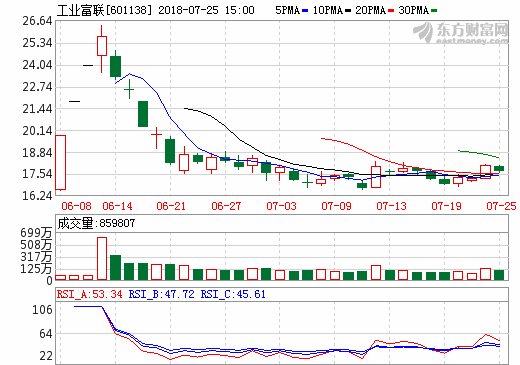Click the timestamp 2018-07-25 15:00
The width and height of the screenshot is (520, 365).
[x=206, y=10]
